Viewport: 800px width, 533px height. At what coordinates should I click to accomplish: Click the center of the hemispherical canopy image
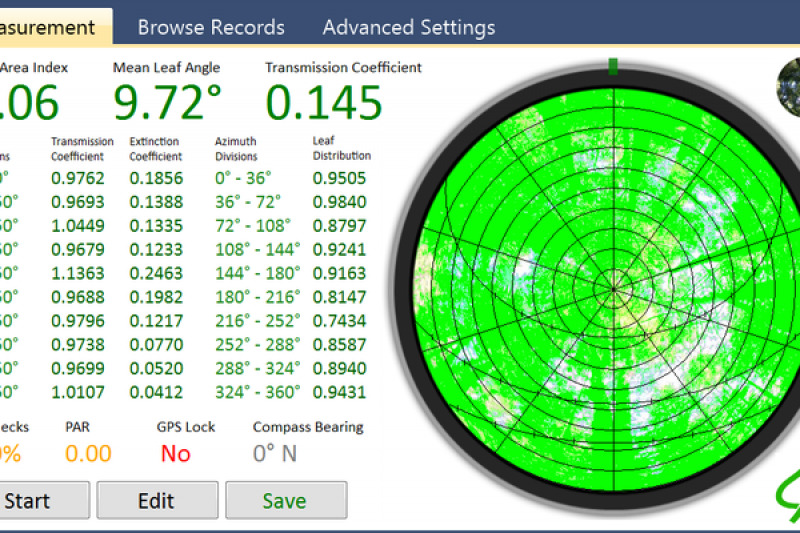(614, 289)
